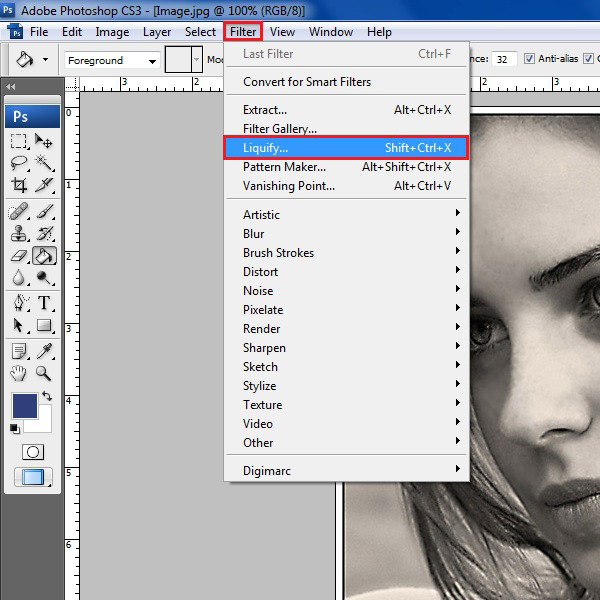Select the Magic Wand tool
Viewport: 600px width, 600px height.
[44, 163]
